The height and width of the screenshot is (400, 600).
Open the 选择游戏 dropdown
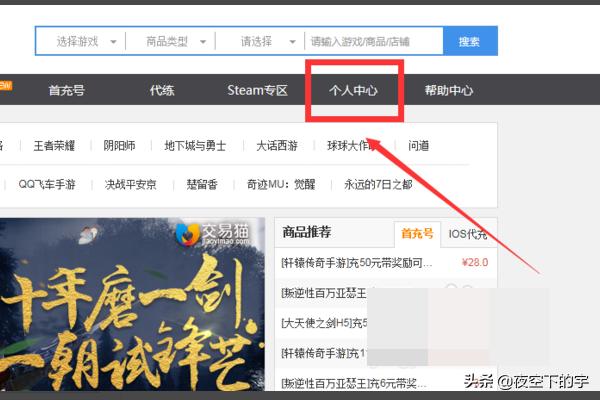[x=85, y=42]
